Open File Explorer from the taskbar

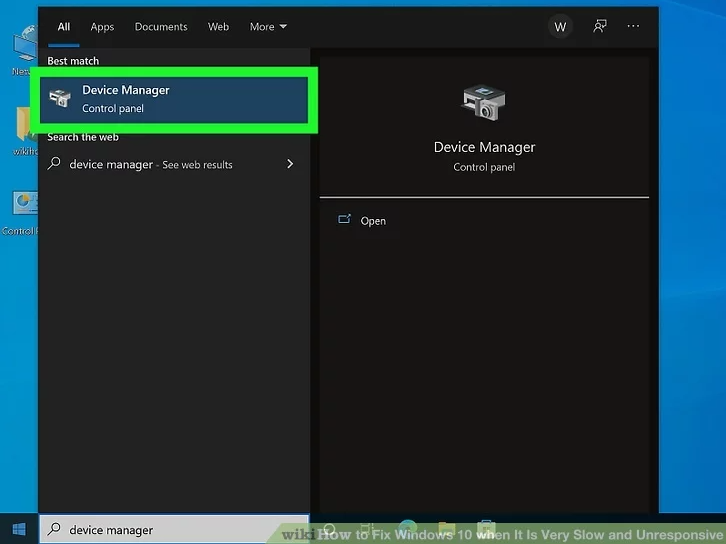tap(446, 530)
